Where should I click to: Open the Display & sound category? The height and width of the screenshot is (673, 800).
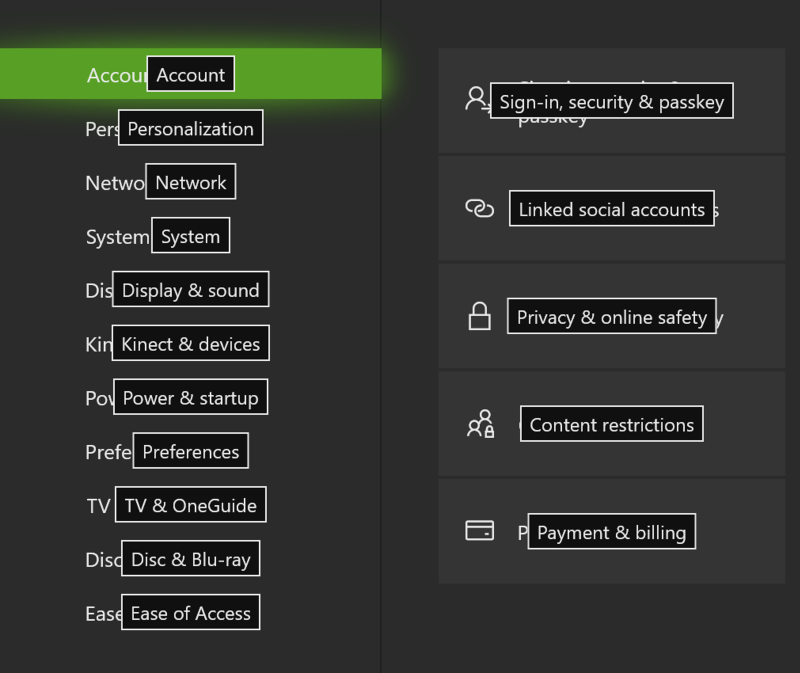(x=190, y=289)
